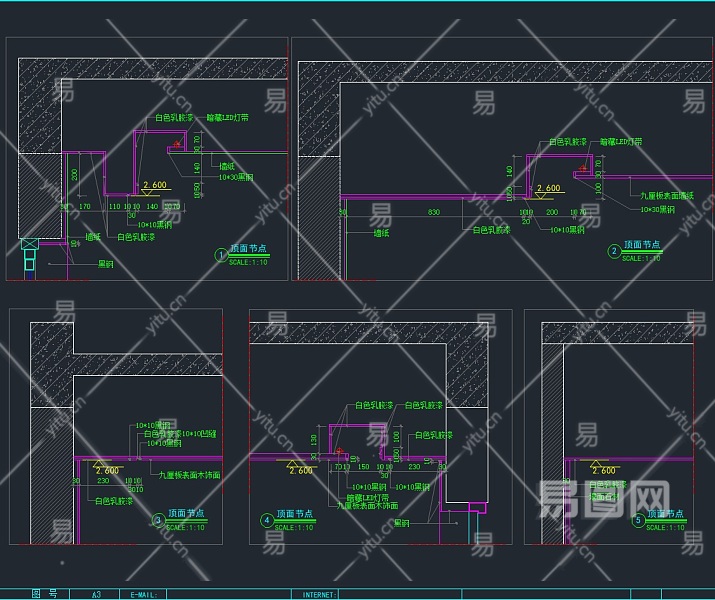Click the circled number 5 detail marker
Viewport: 715px width, 600px height.
click(x=638, y=520)
